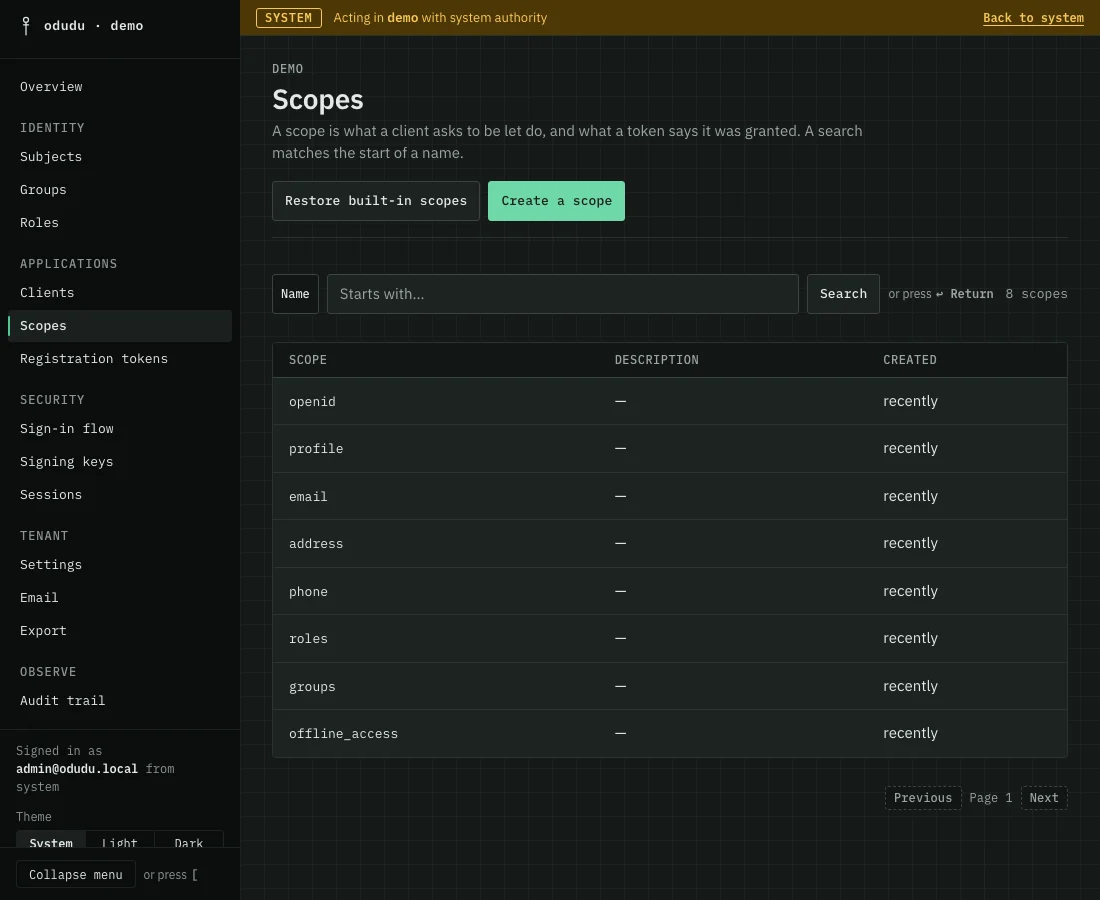Open tenant Settings
The height and width of the screenshot is (900, 1100).
pyautogui.click(x=120, y=565)
